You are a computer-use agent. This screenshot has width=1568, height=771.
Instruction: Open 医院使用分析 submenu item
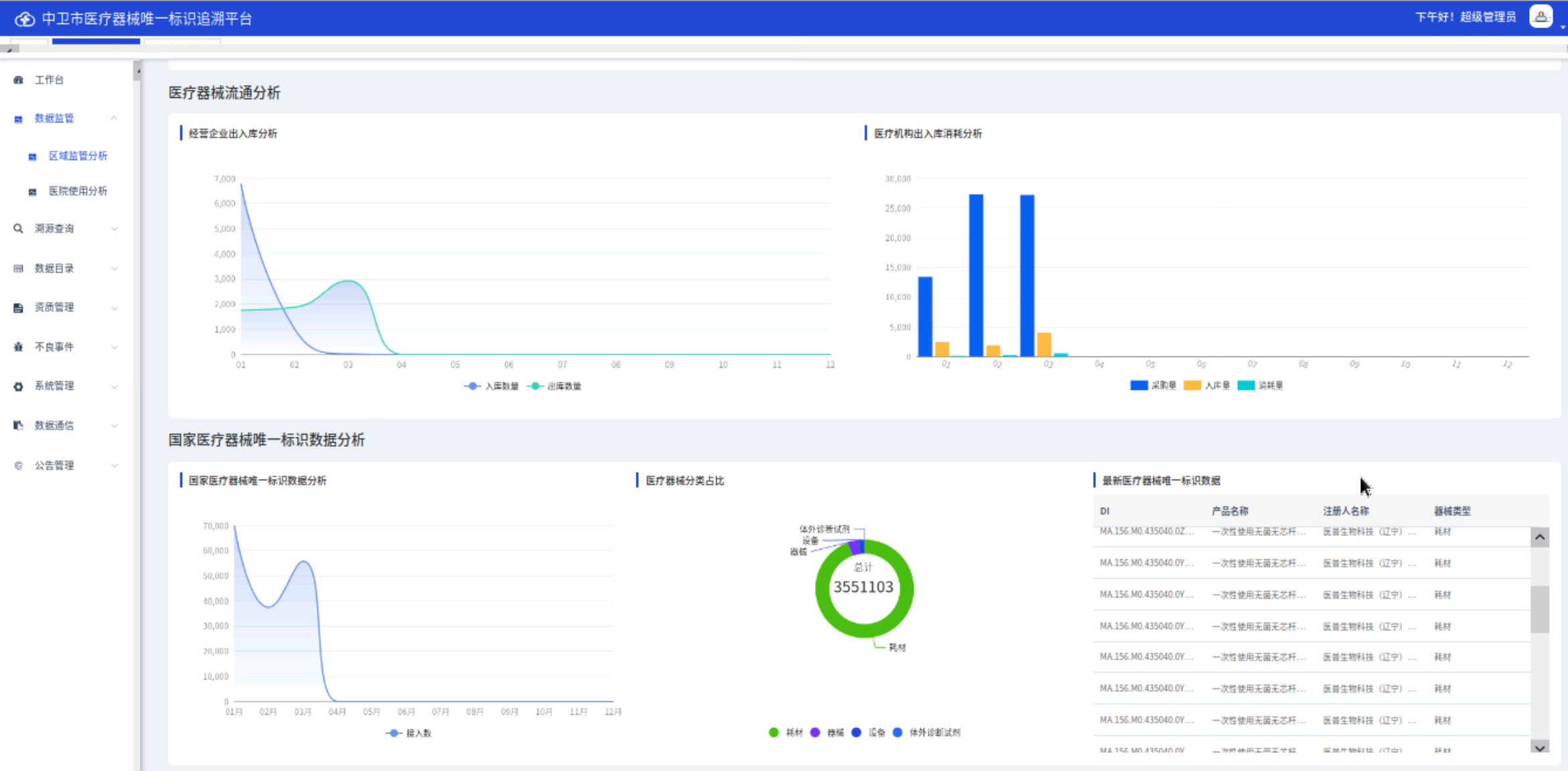78,191
